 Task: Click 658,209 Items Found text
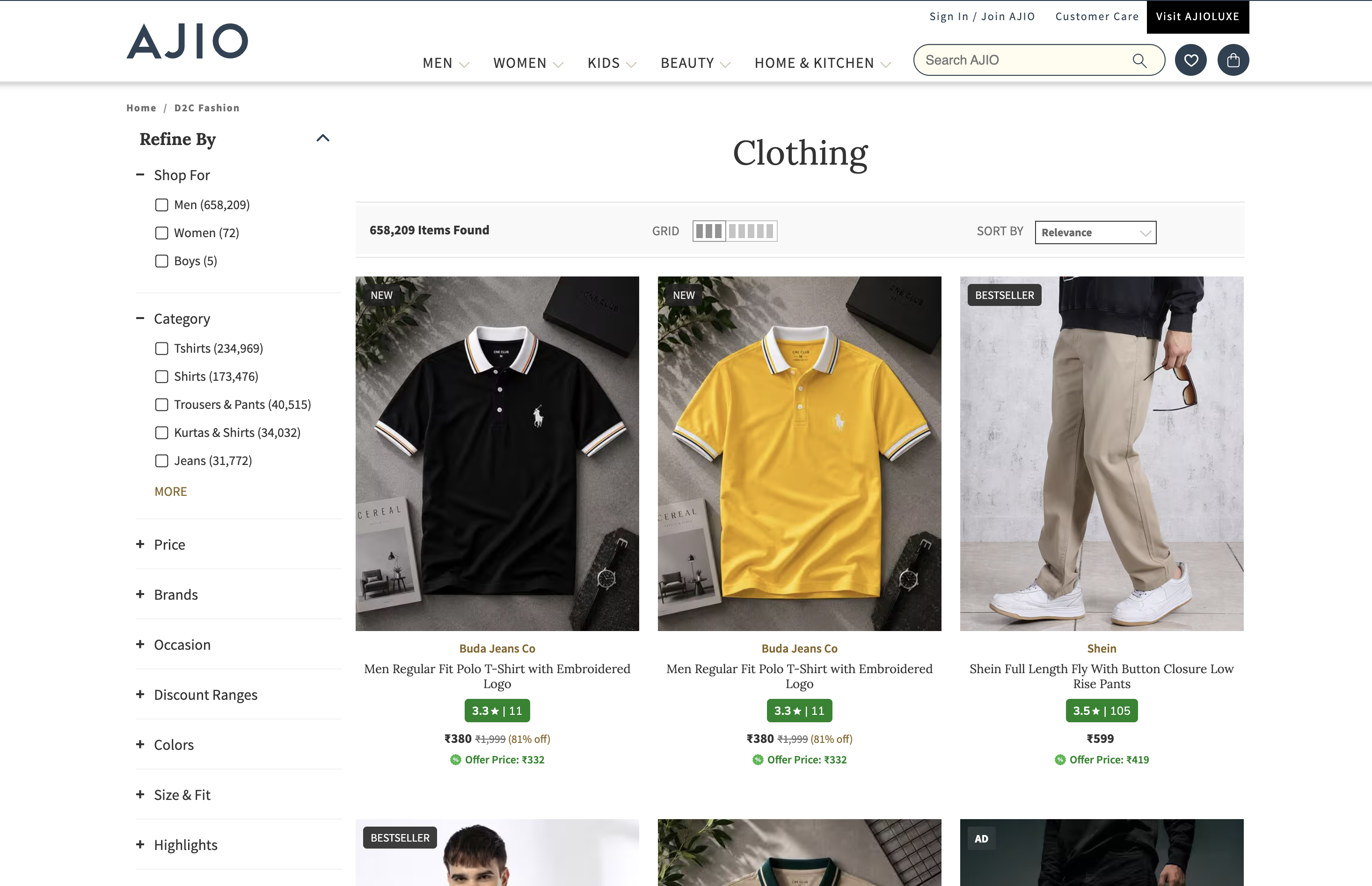[x=429, y=230]
